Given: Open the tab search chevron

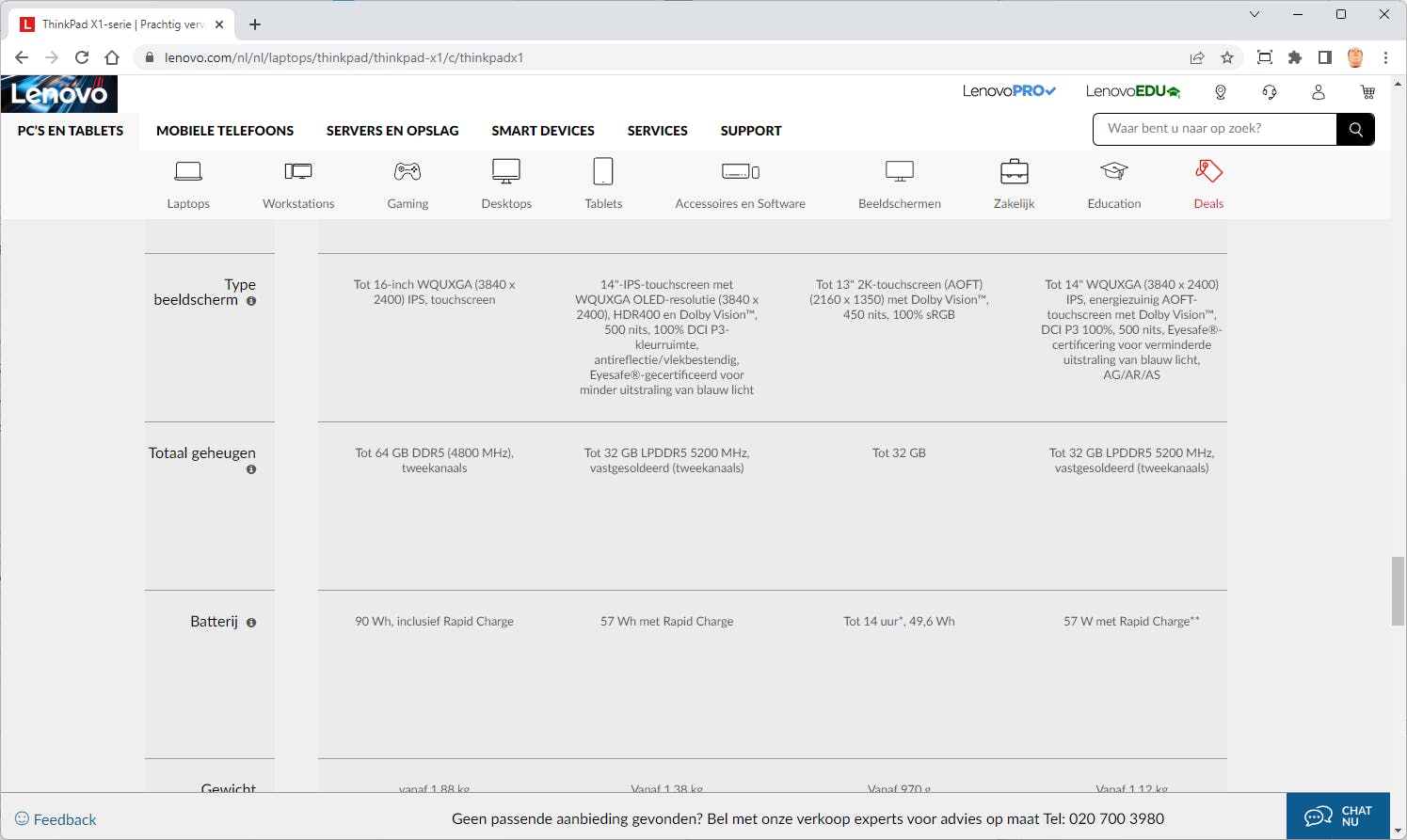Looking at the screenshot, I should coord(1255,14).
